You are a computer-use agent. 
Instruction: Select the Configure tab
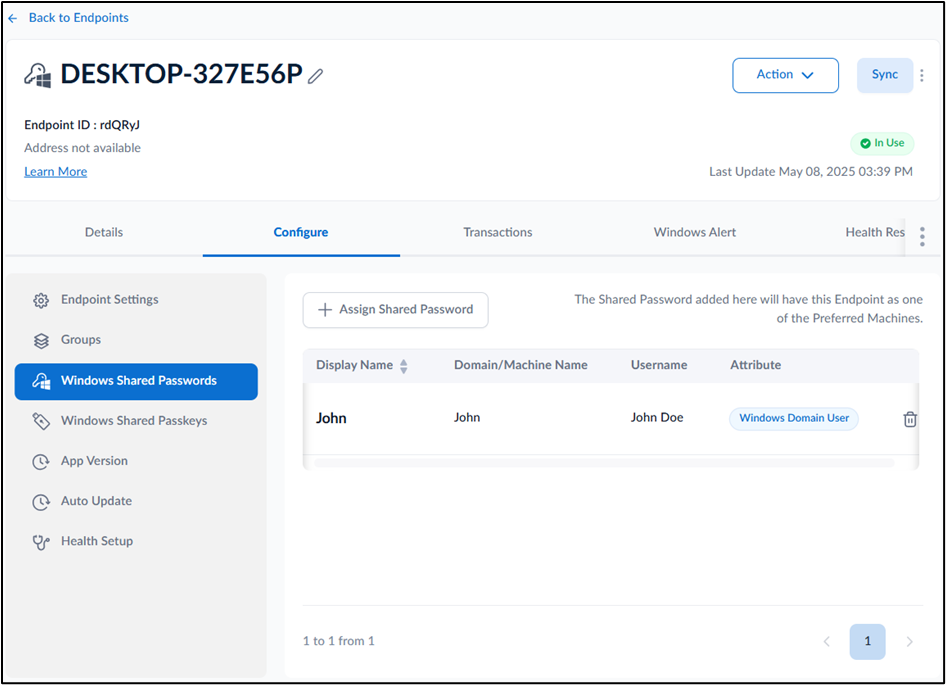pyautogui.click(x=301, y=232)
